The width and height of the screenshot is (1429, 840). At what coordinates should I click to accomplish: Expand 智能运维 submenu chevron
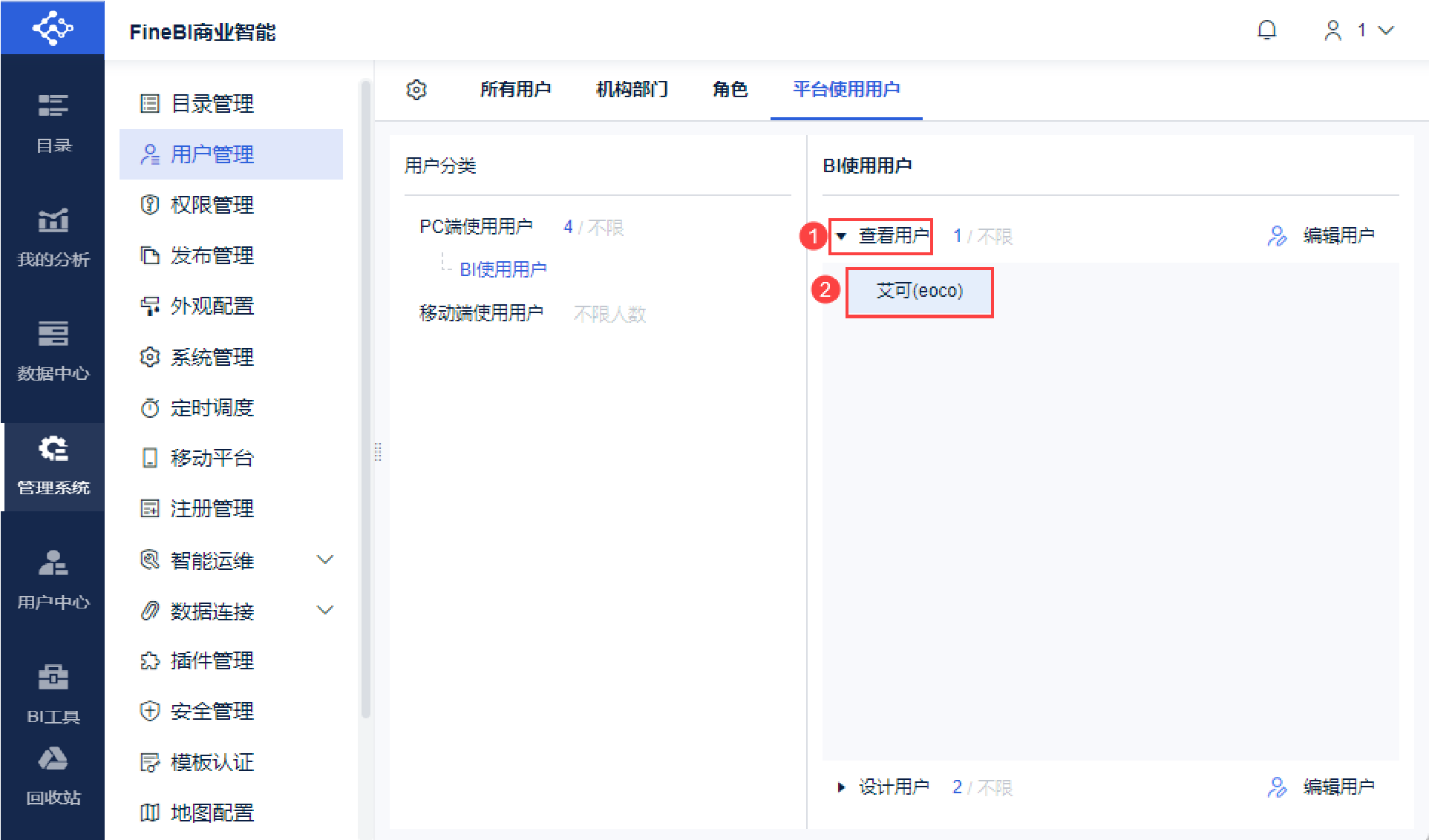pos(325,560)
